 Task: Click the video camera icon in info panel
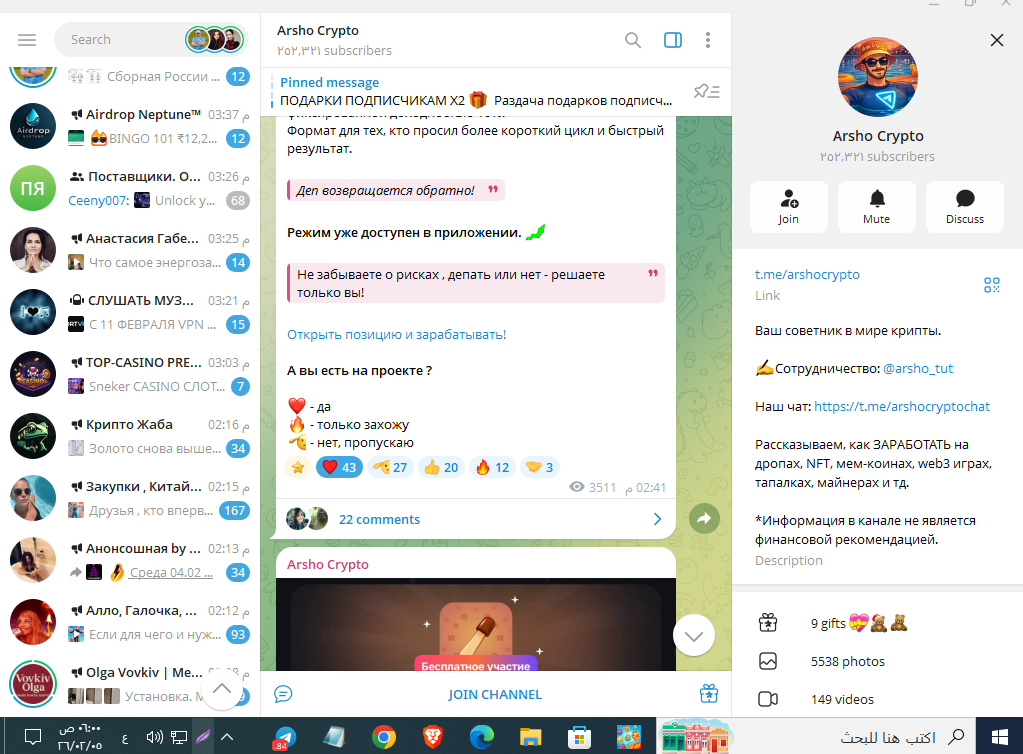click(x=768, y=699)
